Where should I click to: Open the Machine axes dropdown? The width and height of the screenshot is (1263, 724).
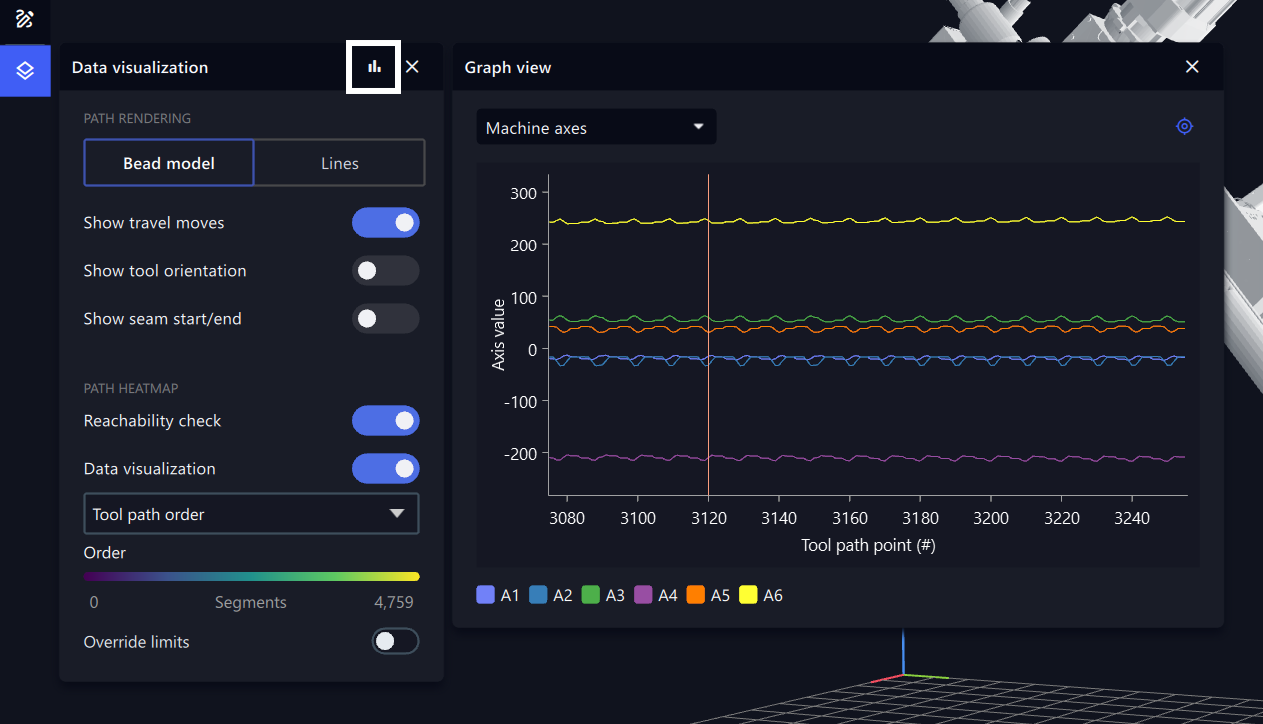click(596, 127)
